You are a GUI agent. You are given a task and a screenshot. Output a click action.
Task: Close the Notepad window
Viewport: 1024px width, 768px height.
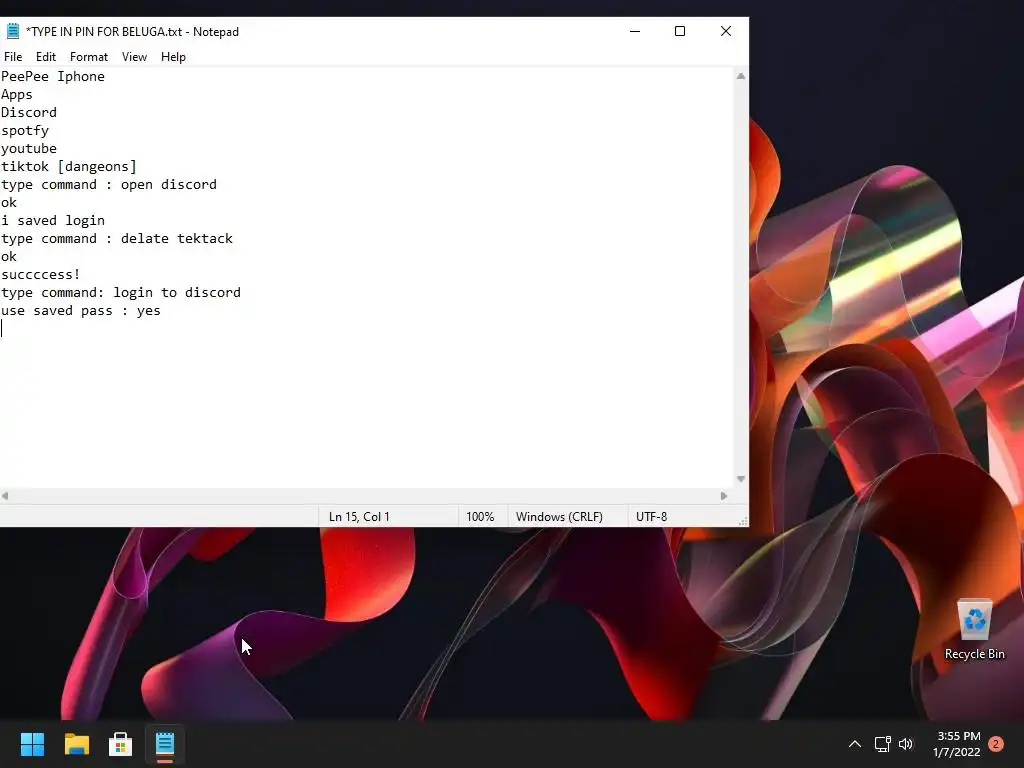726,31
